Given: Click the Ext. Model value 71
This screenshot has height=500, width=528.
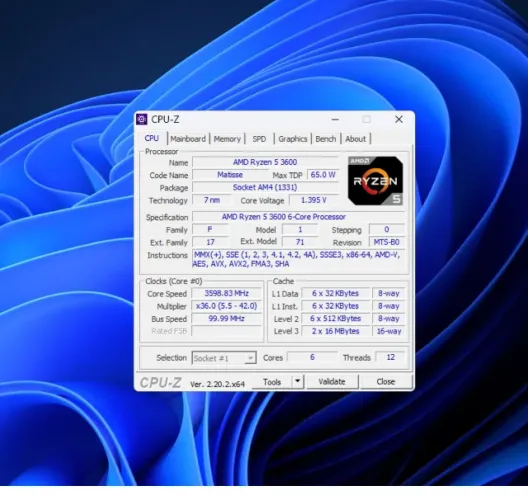Looking at the screenshot, I should 300,242.
